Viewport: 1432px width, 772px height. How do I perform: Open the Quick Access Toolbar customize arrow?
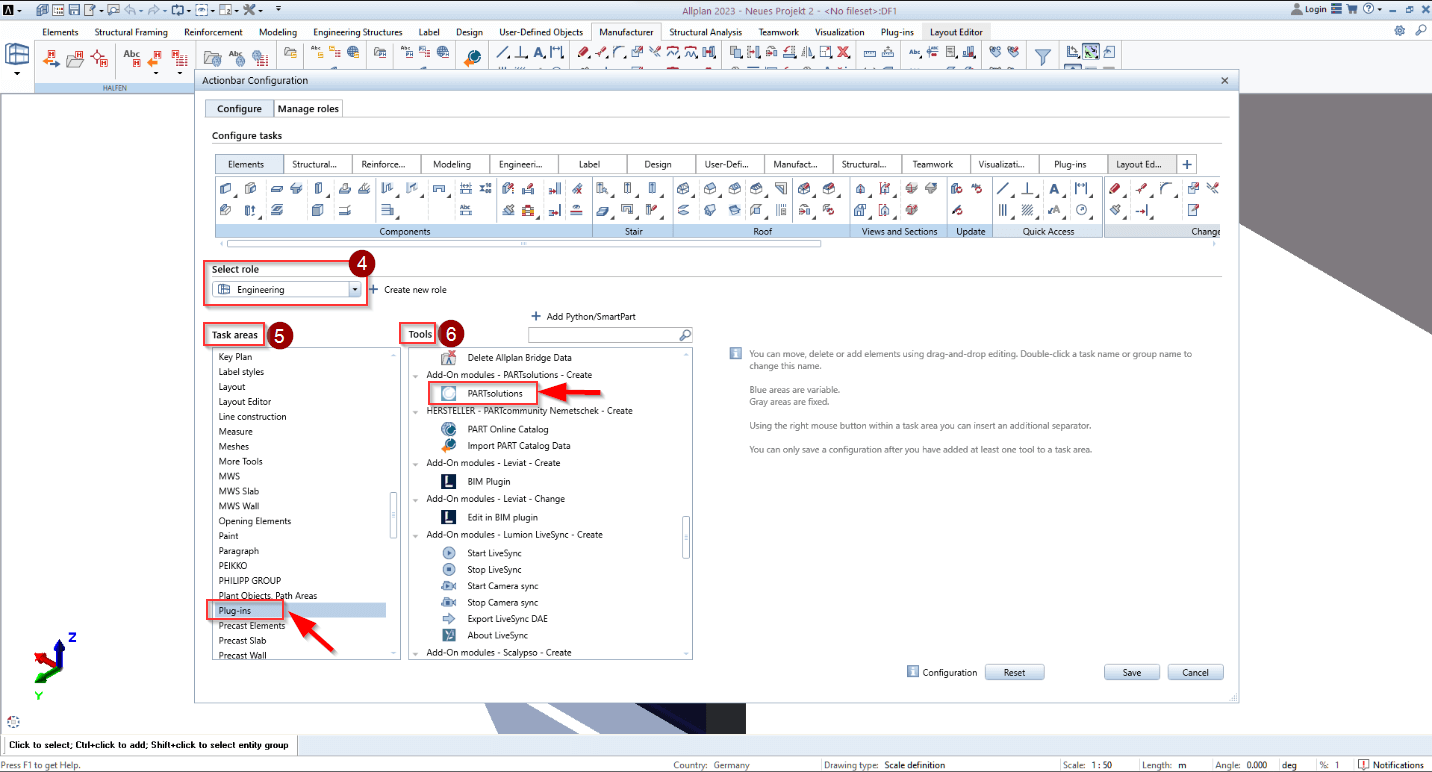pyautogui.click(x=277, y=9)
